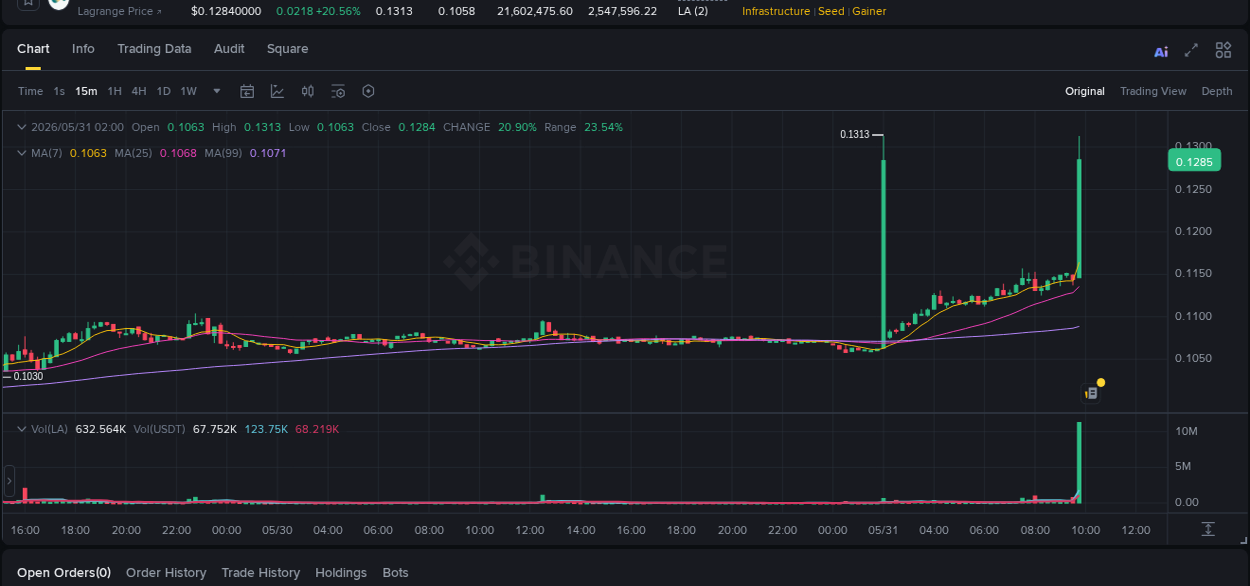Click the Gainer tag link
Viewport: 1250px width, 586px height.
(x=869, y=11)
